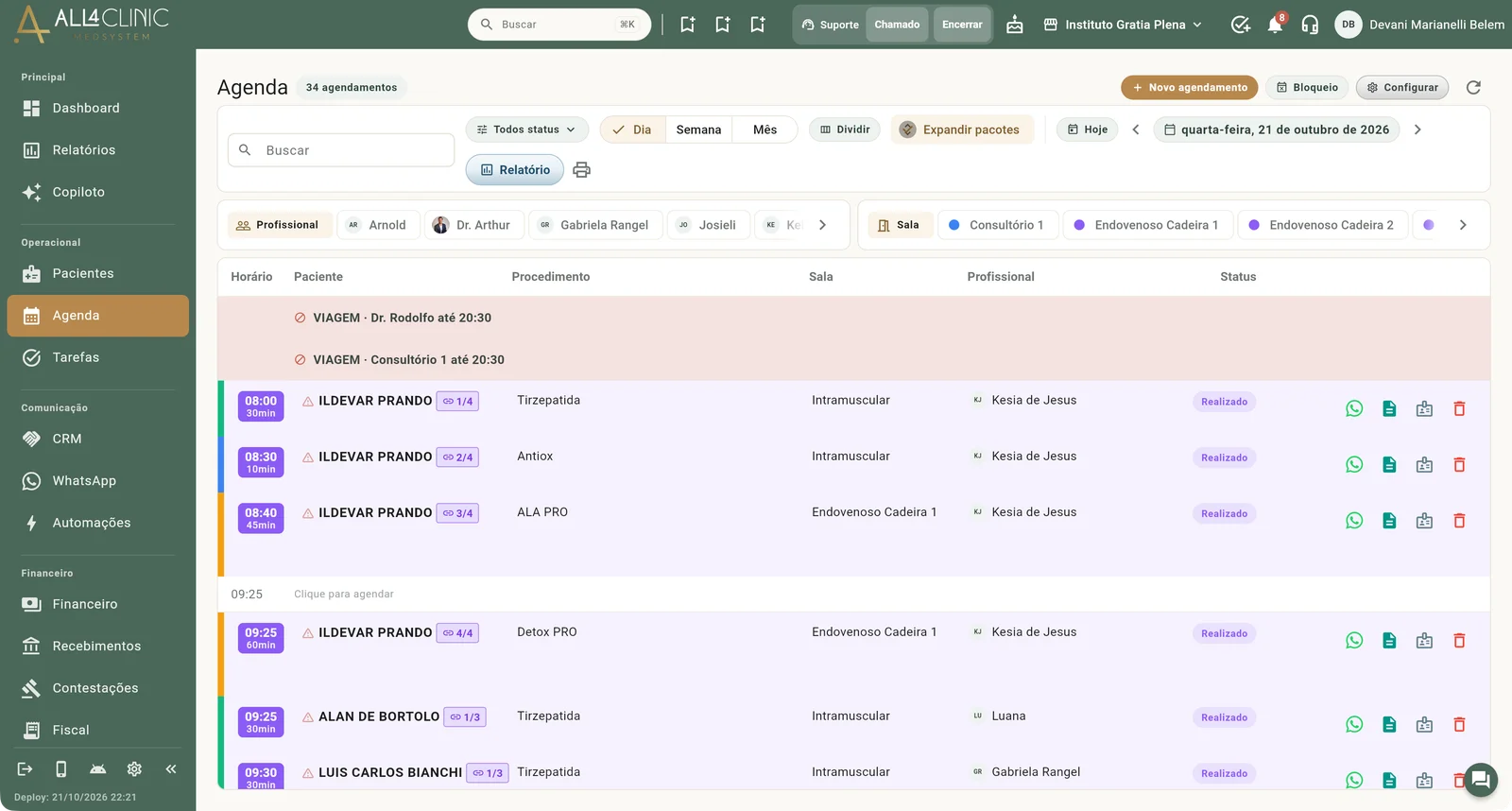
Task: Open WhatsApp for the ALAN DE BORTOLO appointment
Action: pos(1354,724)
